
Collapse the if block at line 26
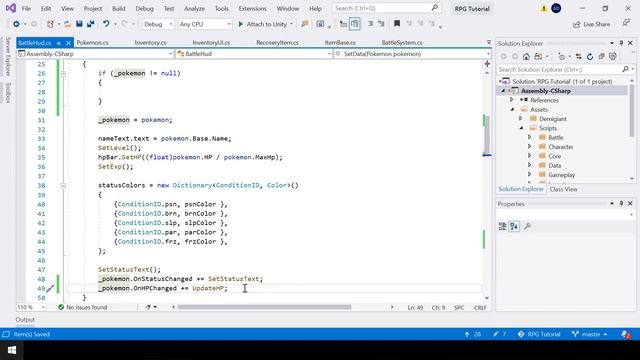[63, 73]
